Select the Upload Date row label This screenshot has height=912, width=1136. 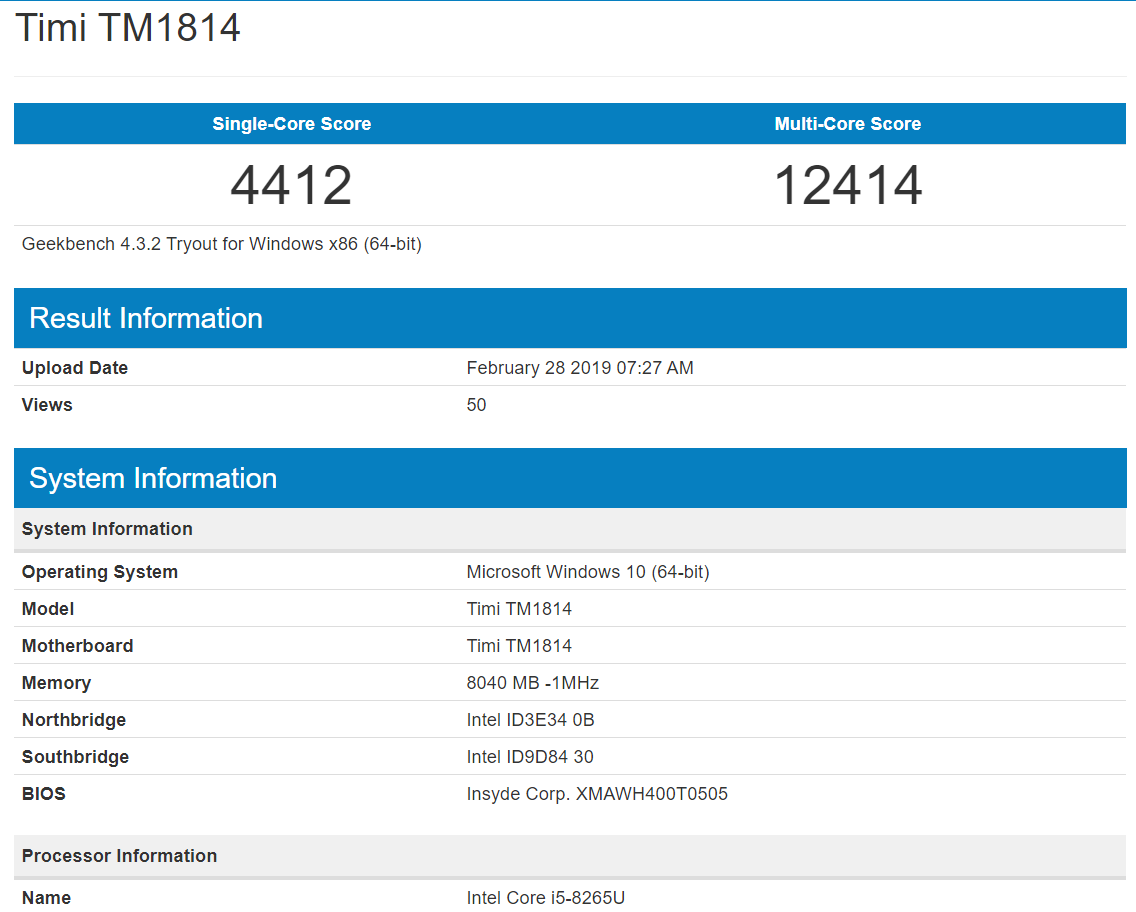coord(75,368)
